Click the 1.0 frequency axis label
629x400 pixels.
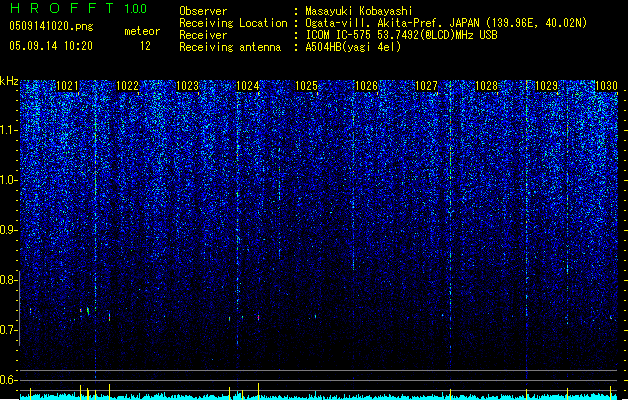pyautogui.click(x=8, y=180)
